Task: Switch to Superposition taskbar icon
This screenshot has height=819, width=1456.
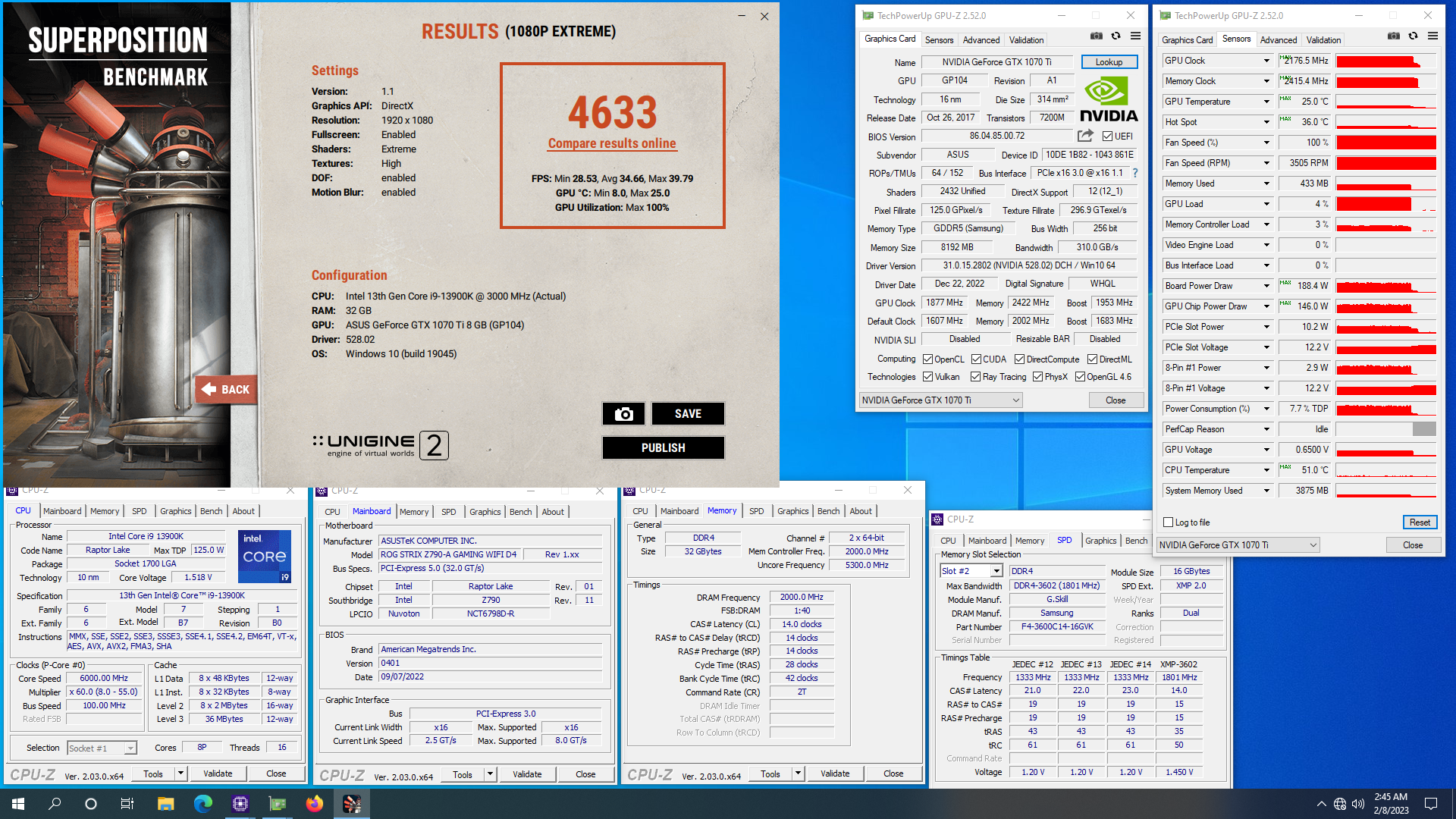Action: pyautogui.click(x=352, y=804)
